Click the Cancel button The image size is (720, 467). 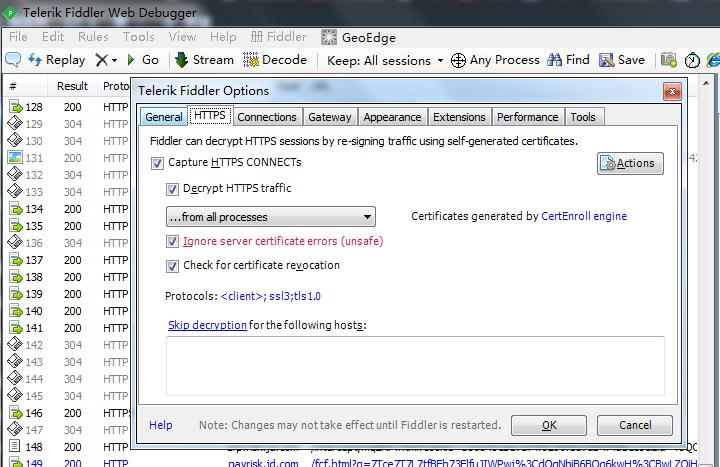[635, 425]
